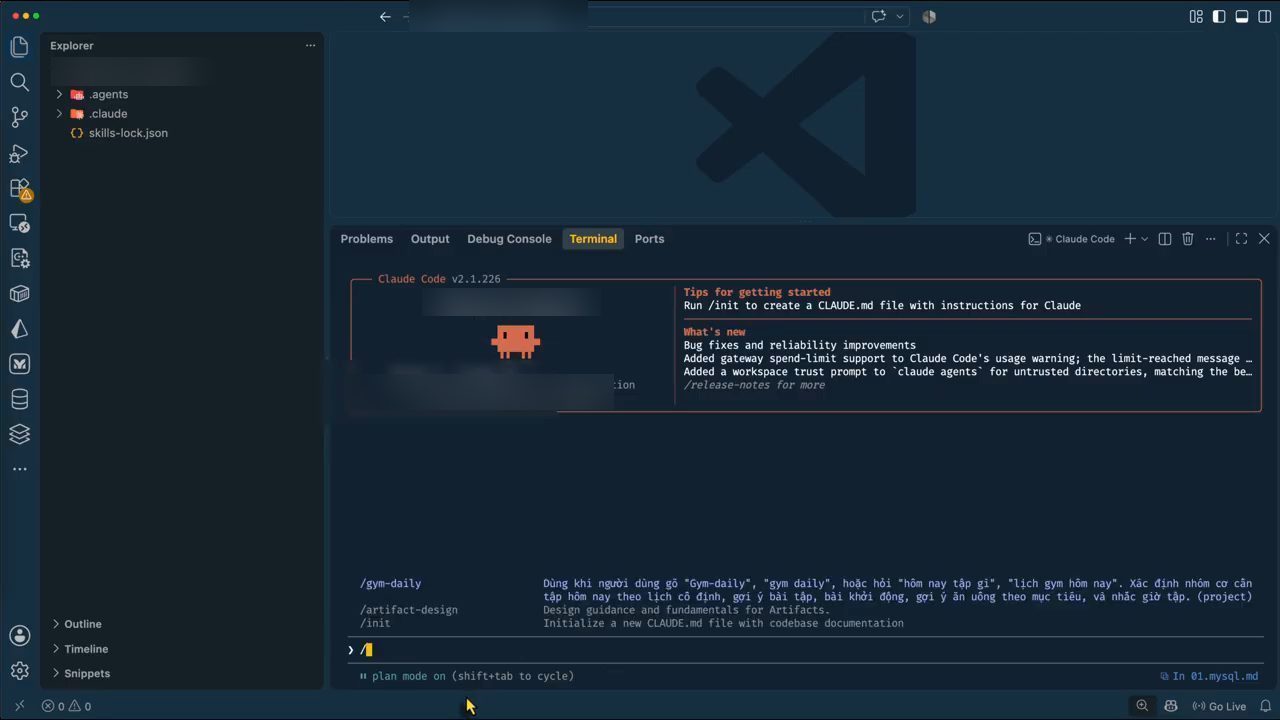Open Source Control view
Image resolution: width=1280 pixels, height=720 pixels.
(x=19, y=117)
